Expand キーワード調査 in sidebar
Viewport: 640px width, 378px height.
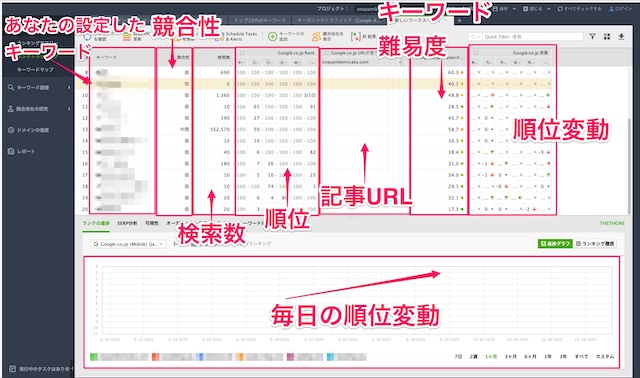pyautogui.click(x=39, y=87)
